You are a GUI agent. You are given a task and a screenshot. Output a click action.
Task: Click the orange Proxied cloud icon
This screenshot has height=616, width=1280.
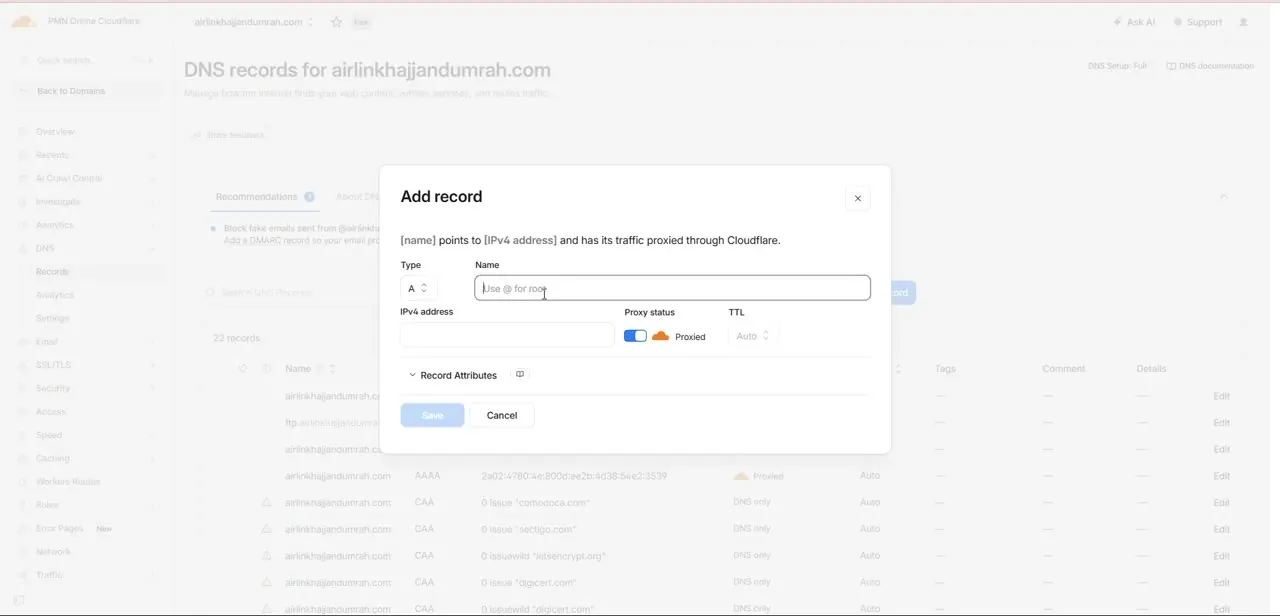pyautogui.click(x=660, y=336)
